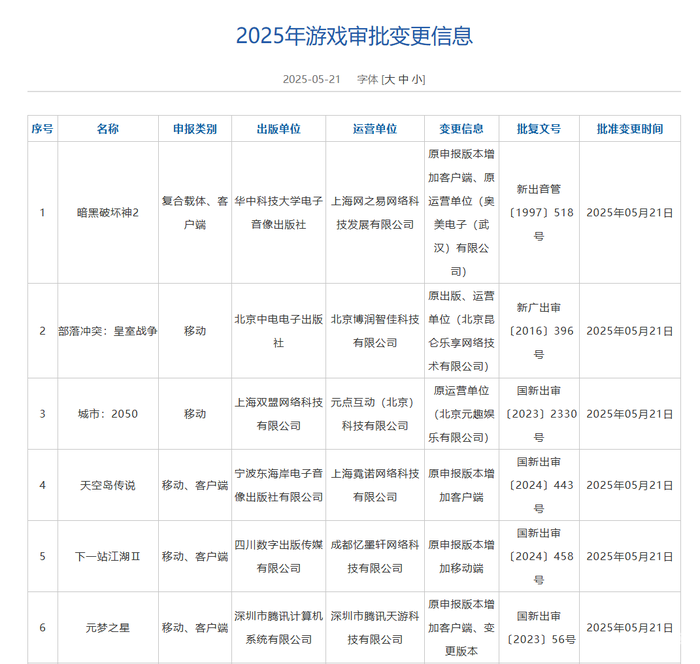700x664 pixels.
Task: Select game name 天空岛传说
Action: tap(108, 485)
